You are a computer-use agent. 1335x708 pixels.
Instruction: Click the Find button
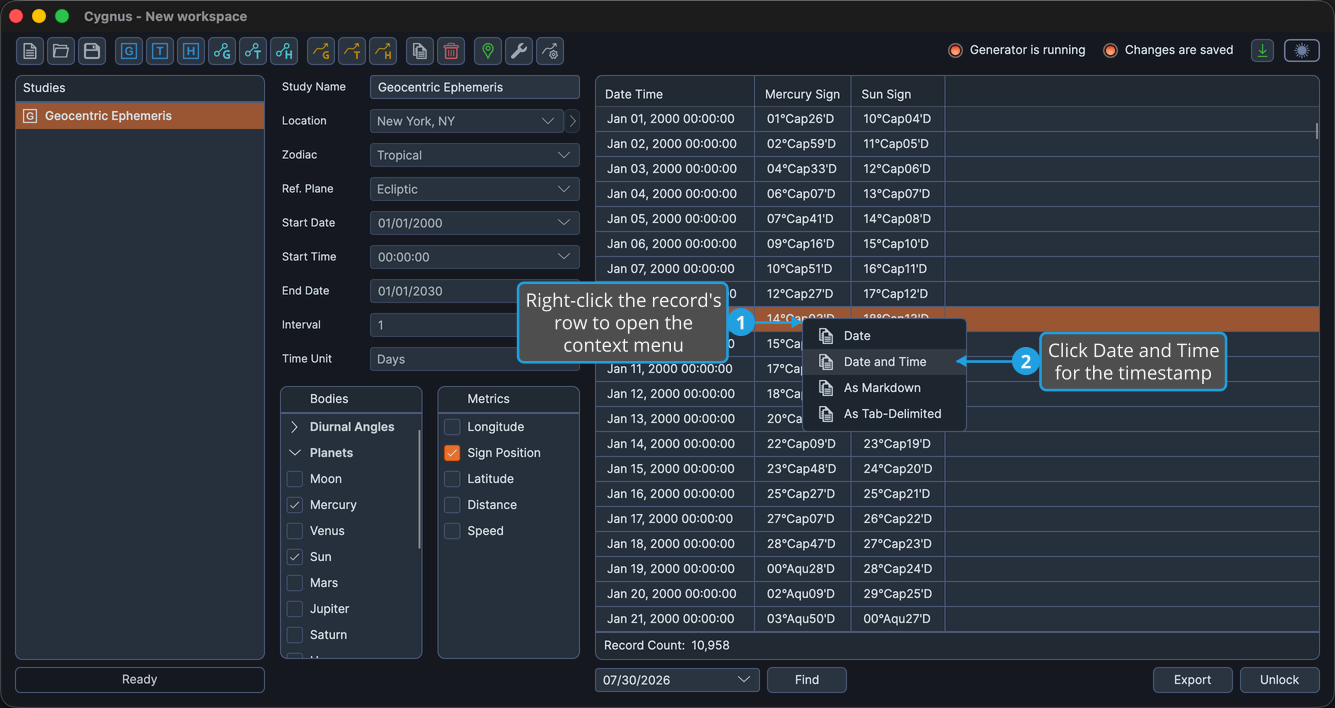pyautogui.click(x=807, y=680)
